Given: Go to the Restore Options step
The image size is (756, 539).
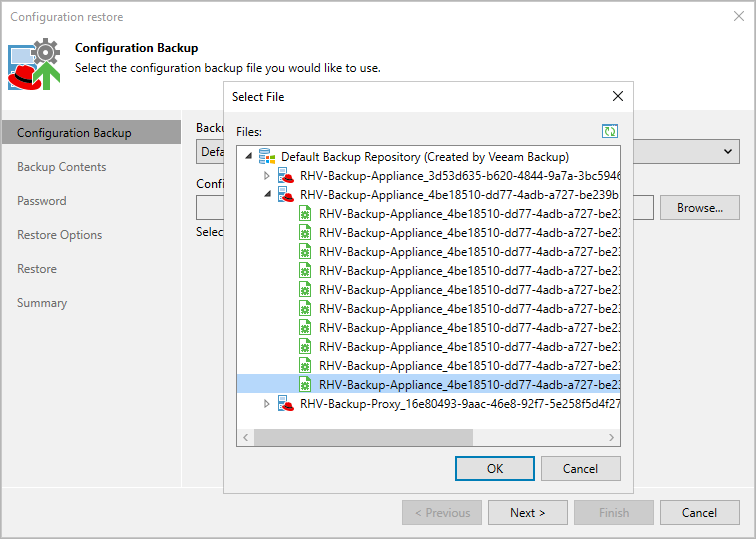Looking at the screenshot, I should tap(60, 235).
